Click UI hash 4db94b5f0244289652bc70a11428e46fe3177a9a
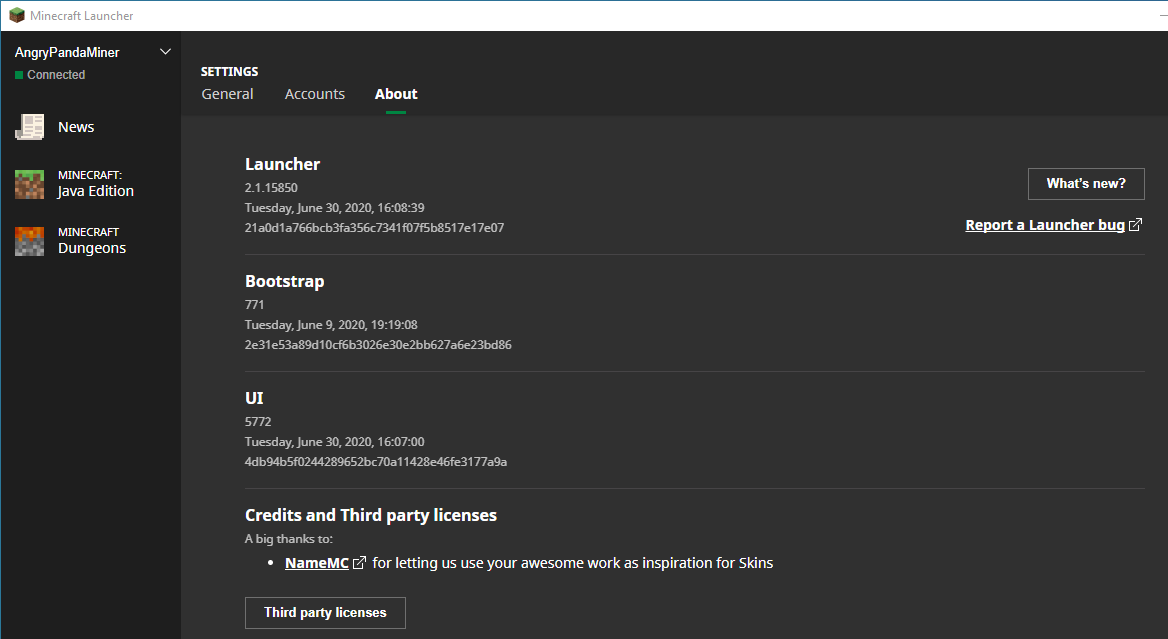The image size is (1168, 639). 376,462
